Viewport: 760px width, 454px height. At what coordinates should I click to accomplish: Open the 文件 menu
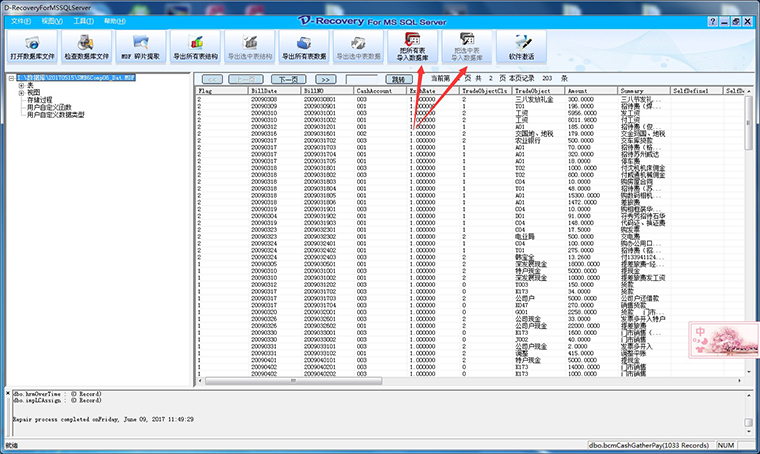click(21, 21)
